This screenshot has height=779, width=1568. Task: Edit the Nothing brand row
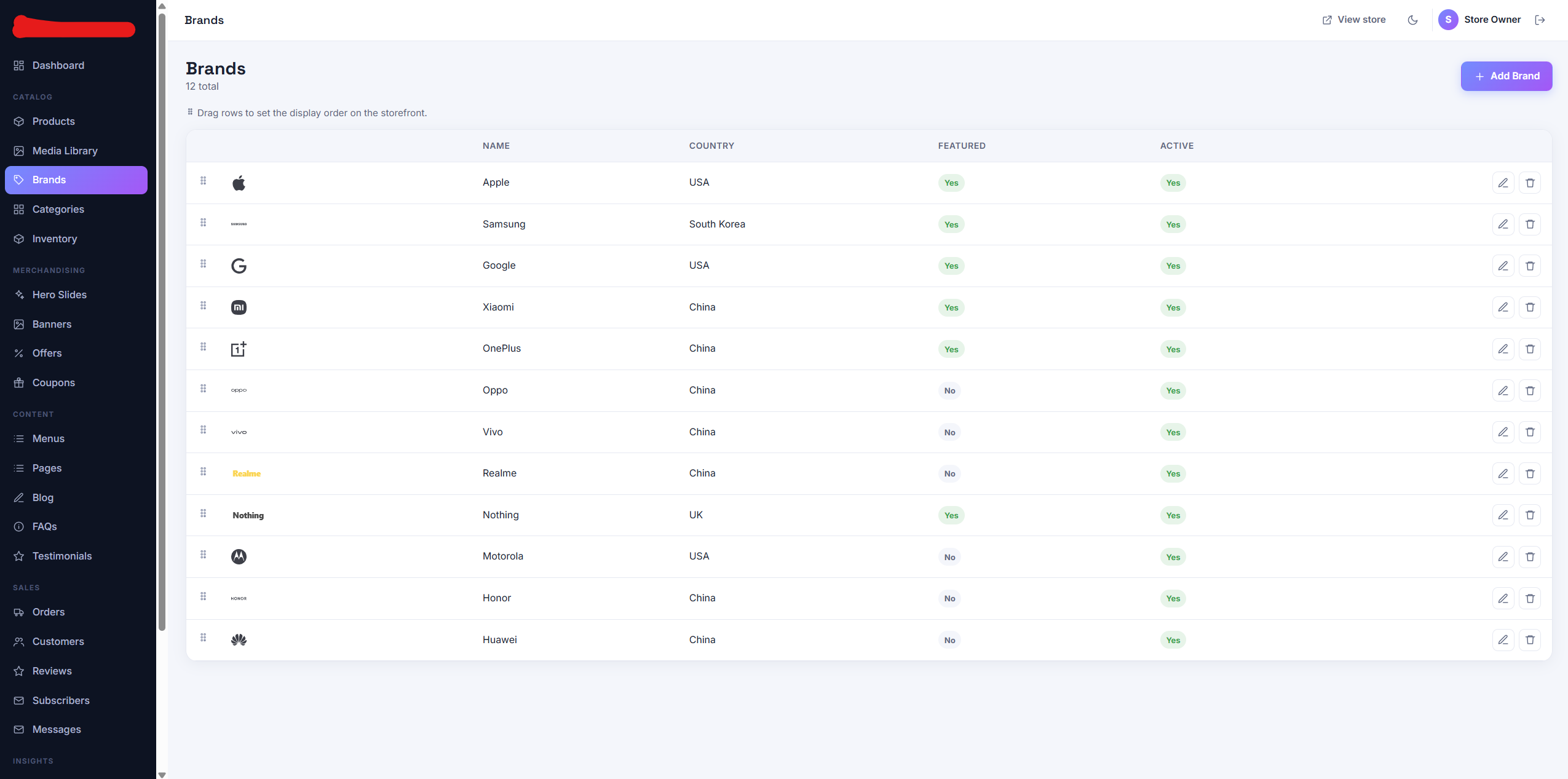pyautogui.click(x=1503, y=515)
